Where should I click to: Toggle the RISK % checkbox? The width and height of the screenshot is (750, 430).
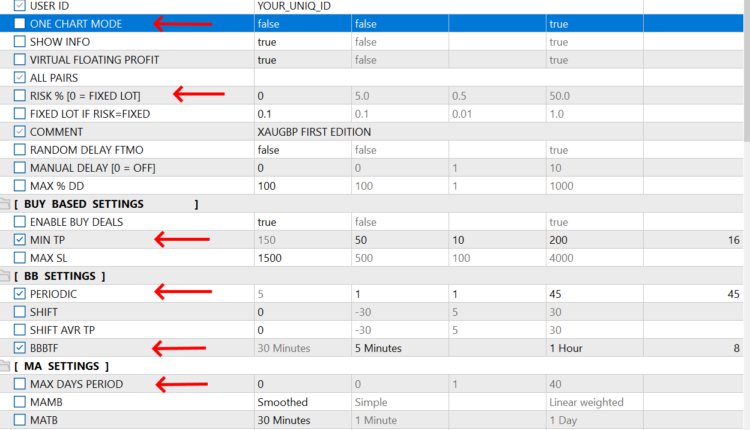click(x=20, y=96)
